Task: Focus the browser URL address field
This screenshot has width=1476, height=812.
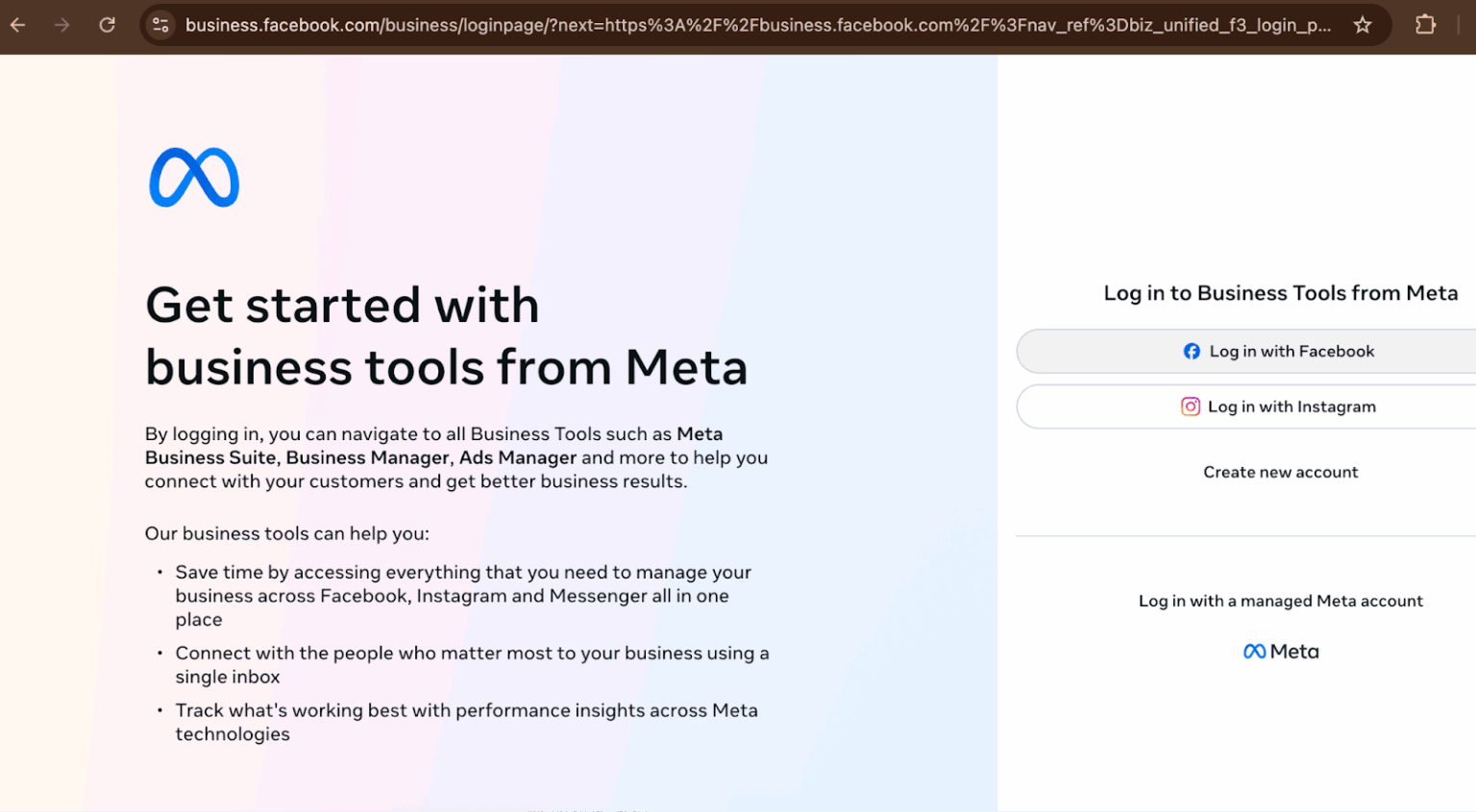Action: coord(758,25)
